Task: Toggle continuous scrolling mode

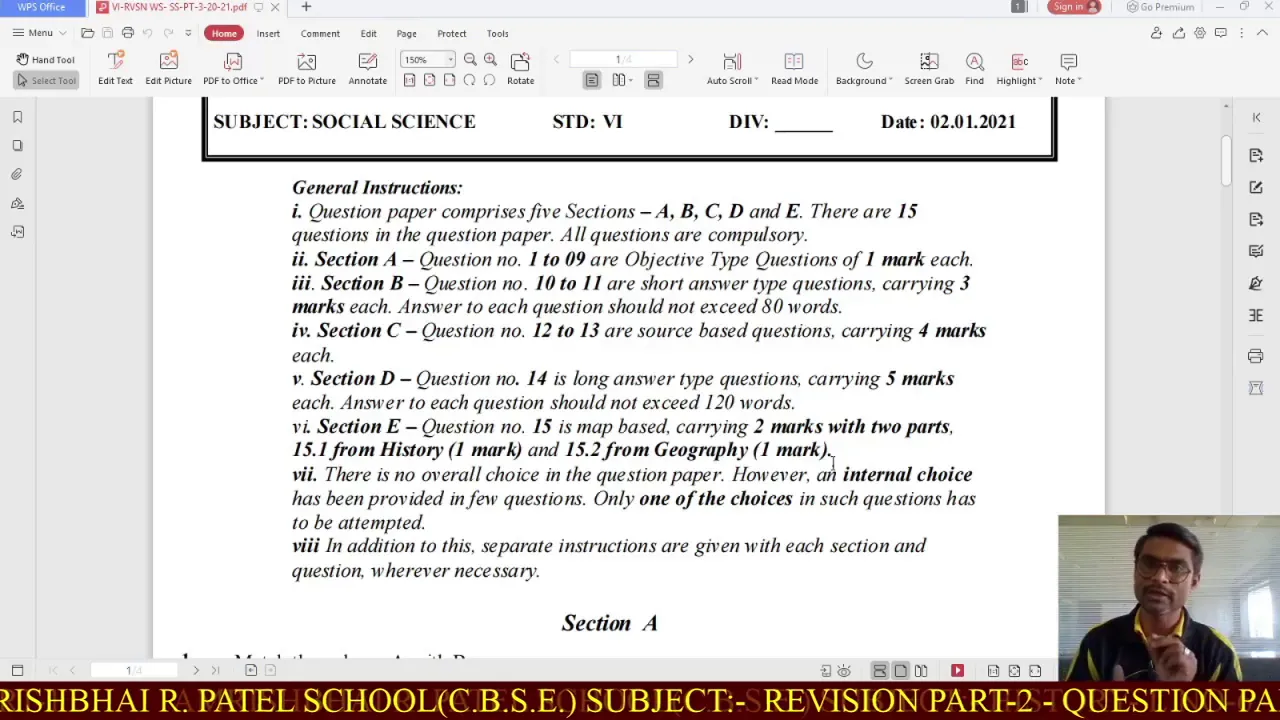Action: [653, 80]
